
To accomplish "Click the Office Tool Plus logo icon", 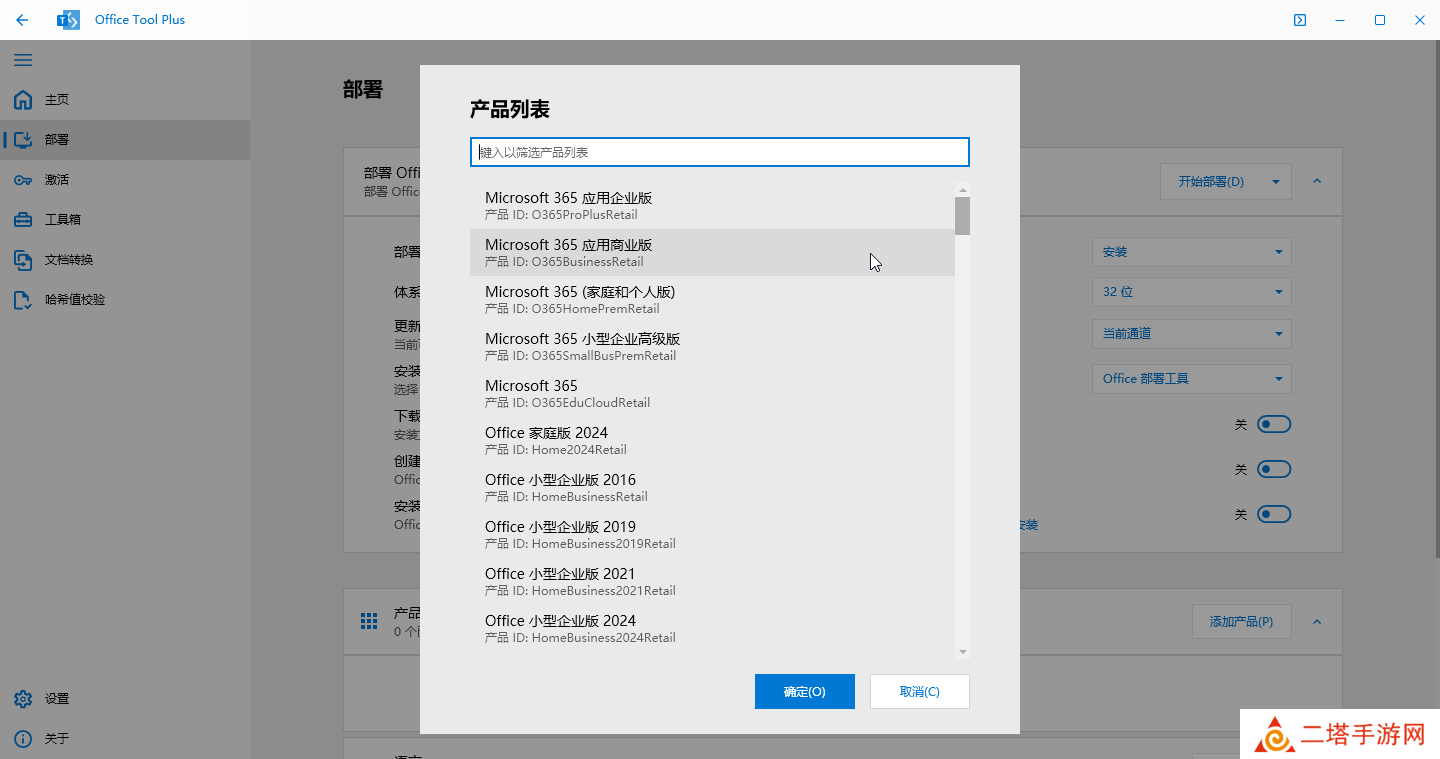I will 68,20.
